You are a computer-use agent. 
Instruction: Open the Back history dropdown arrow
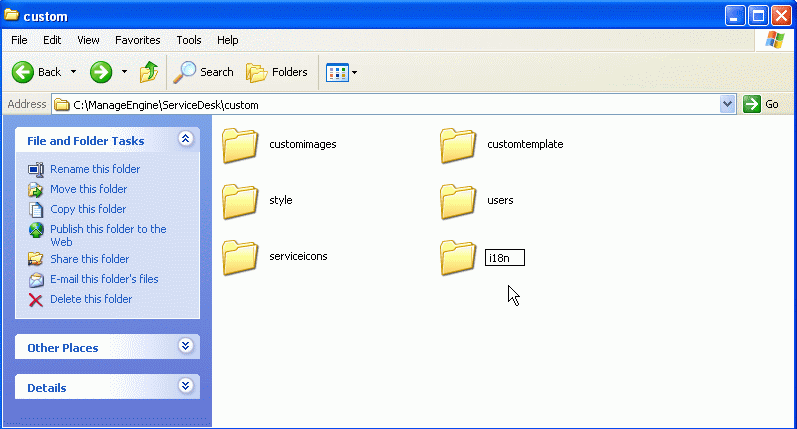tap(73, 72)
